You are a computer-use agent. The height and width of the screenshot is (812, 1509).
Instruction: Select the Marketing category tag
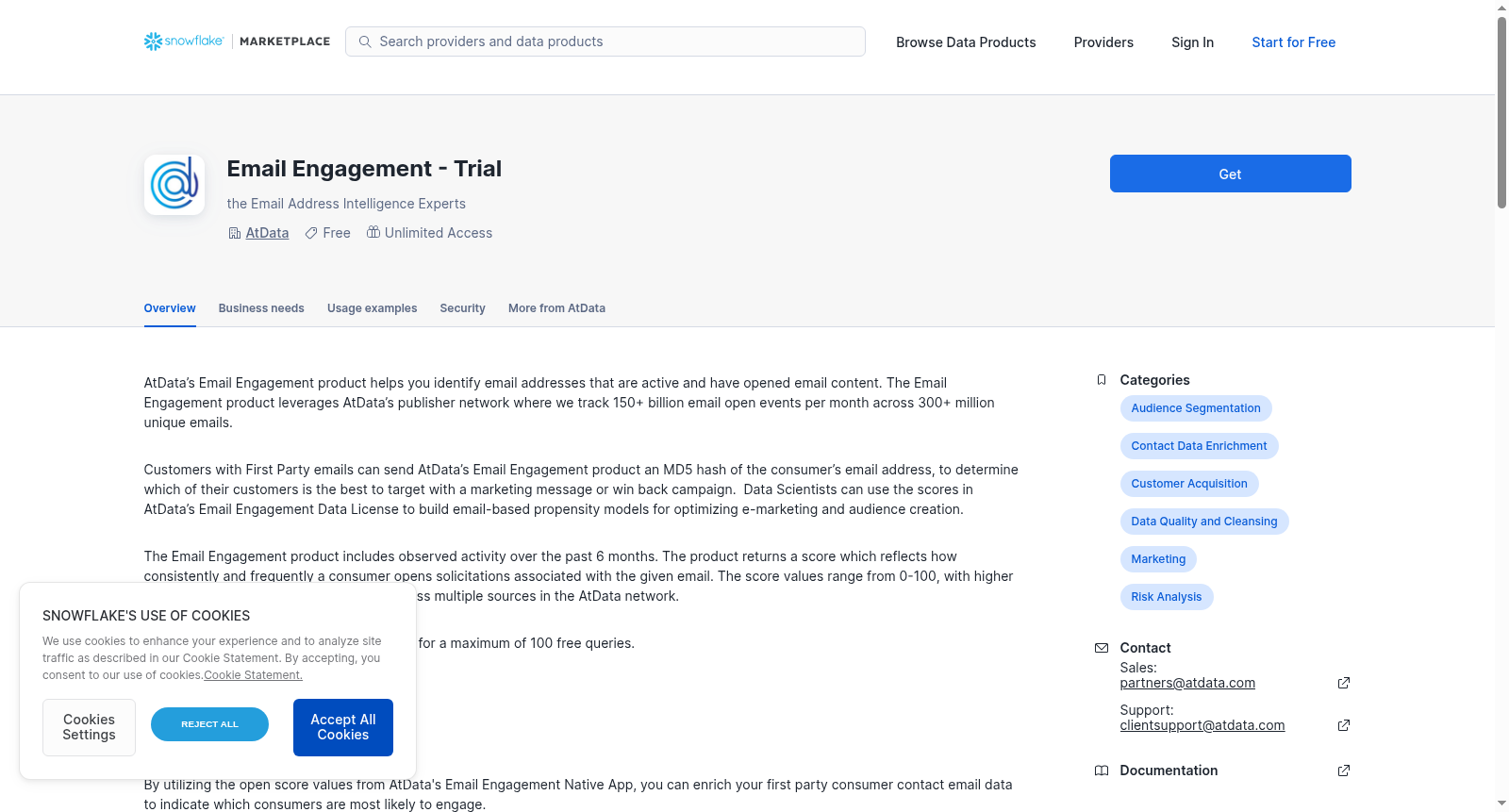coord(1158,559)
